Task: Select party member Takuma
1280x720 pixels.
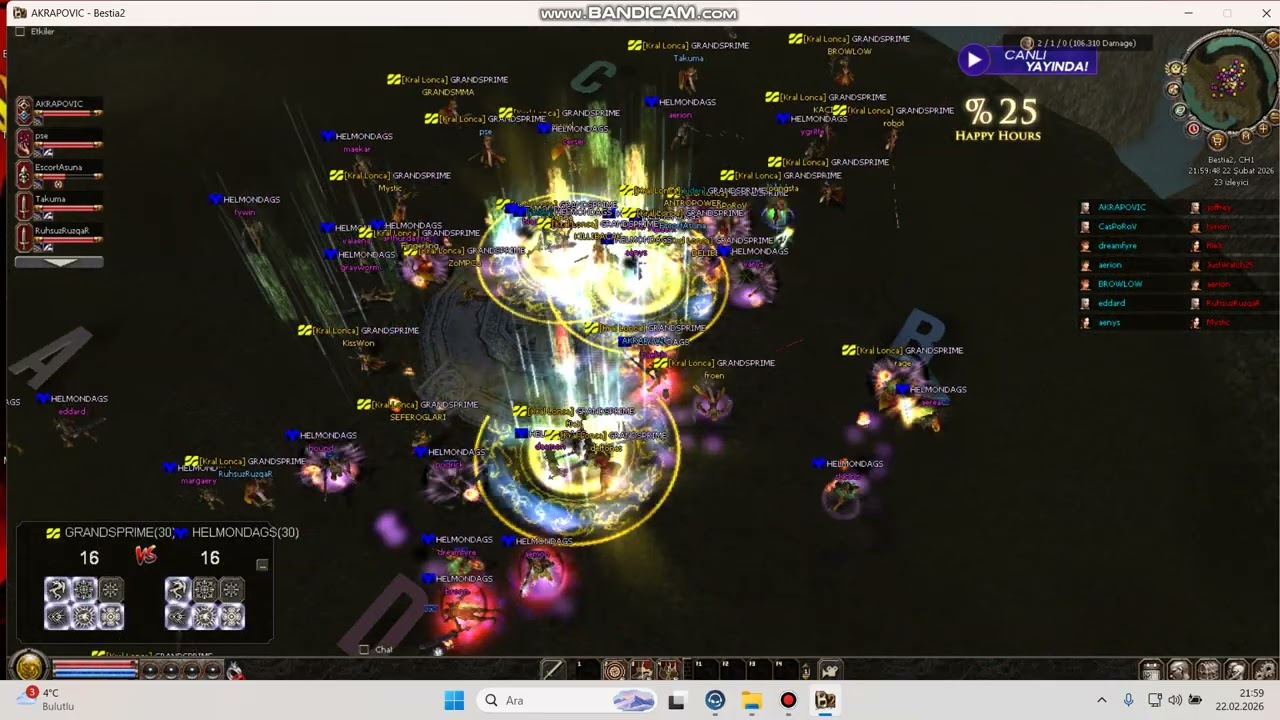Action: (24, 206)
